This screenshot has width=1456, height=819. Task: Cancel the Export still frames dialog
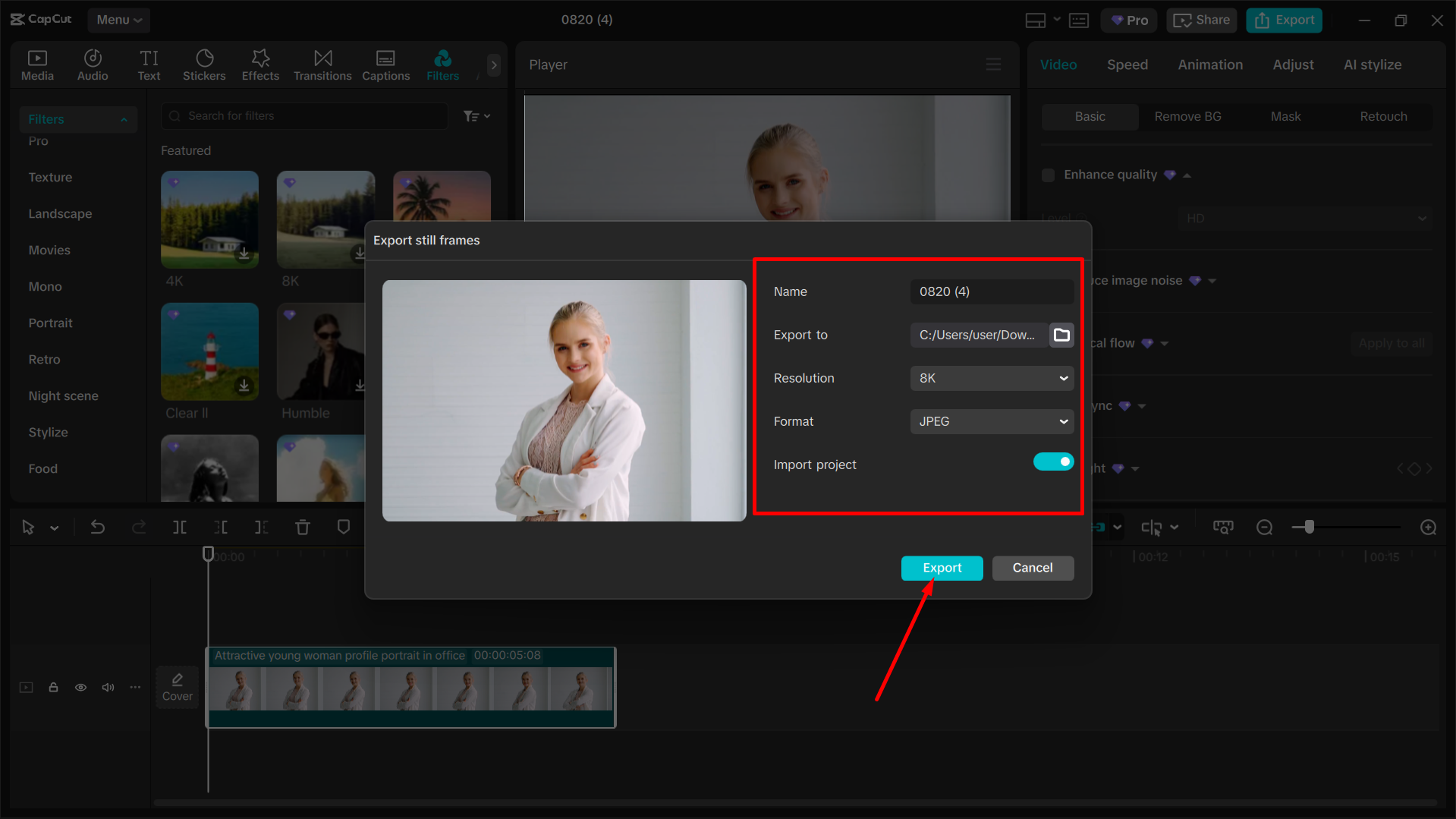[x=1033, y=568]
